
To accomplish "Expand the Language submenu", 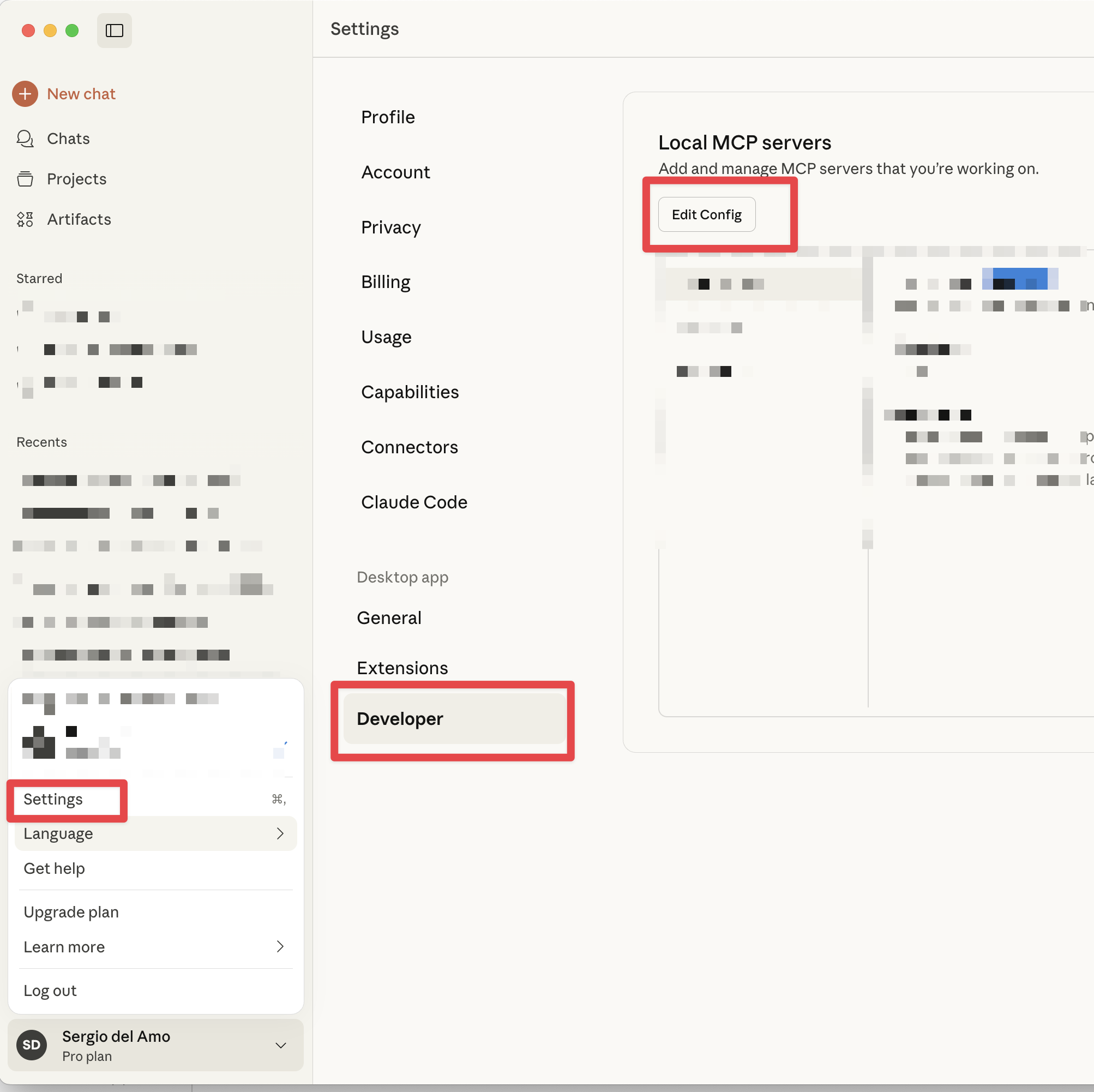I will tap(280, 833).
